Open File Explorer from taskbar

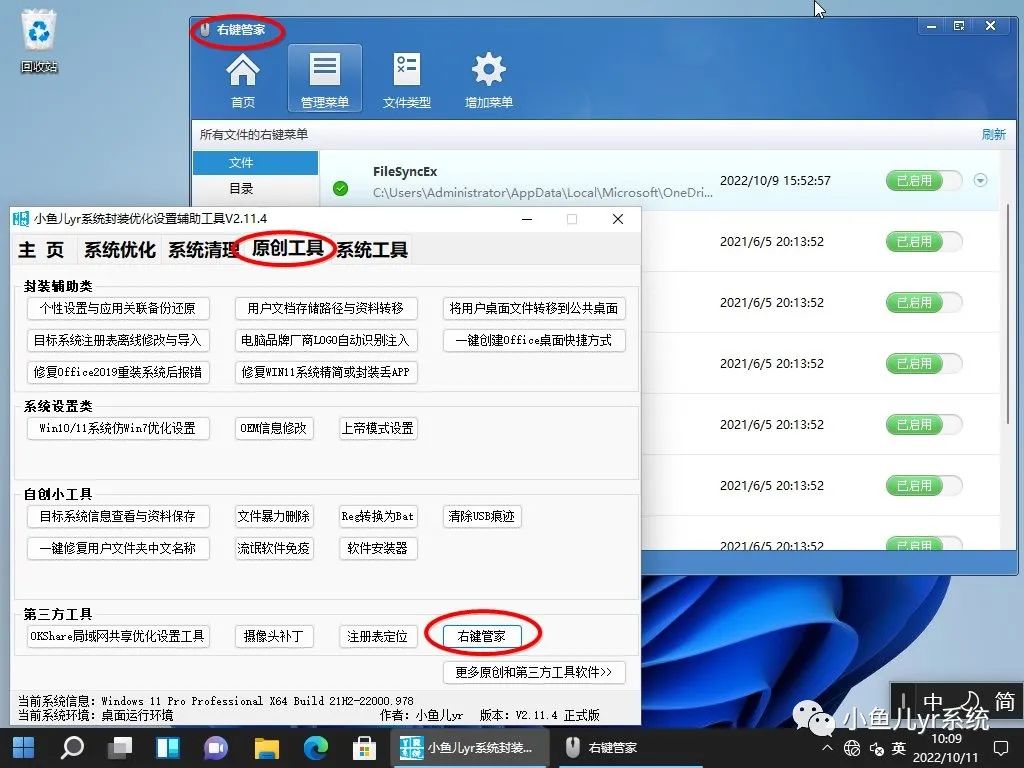(x=266, y=748)
